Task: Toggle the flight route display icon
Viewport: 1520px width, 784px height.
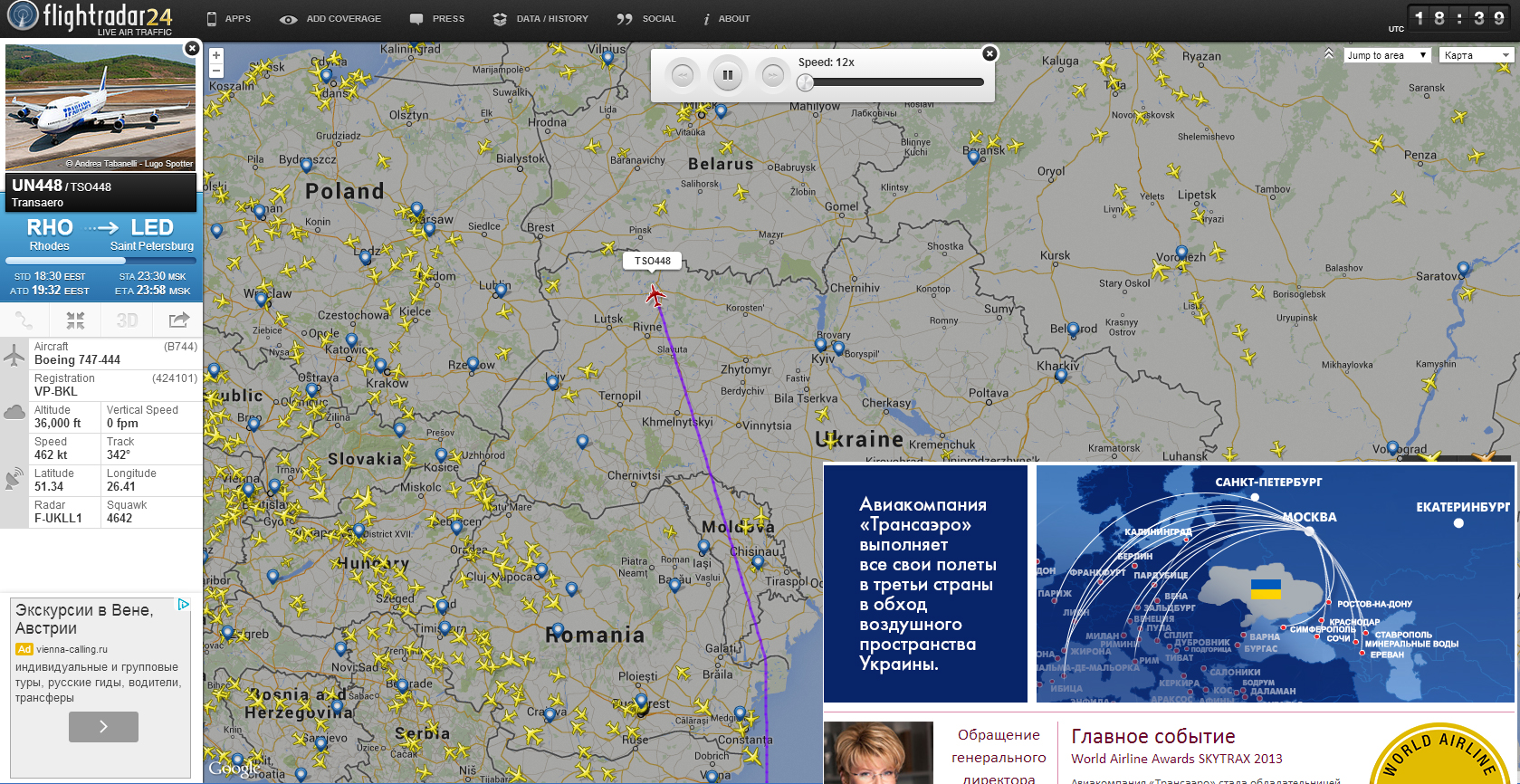Action: pyautogui.click(x=24, y=320)
